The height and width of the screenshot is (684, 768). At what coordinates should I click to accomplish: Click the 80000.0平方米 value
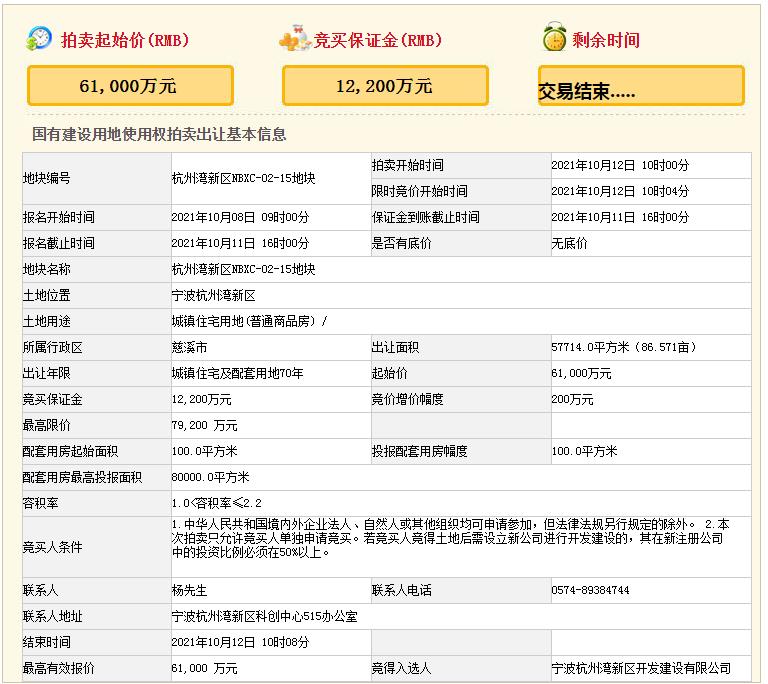pos(211,477)
